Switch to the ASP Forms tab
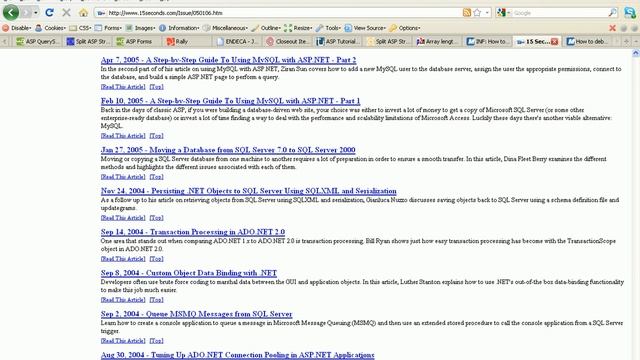Viewport: 640px width, 360px height. (x=137, y=41)
